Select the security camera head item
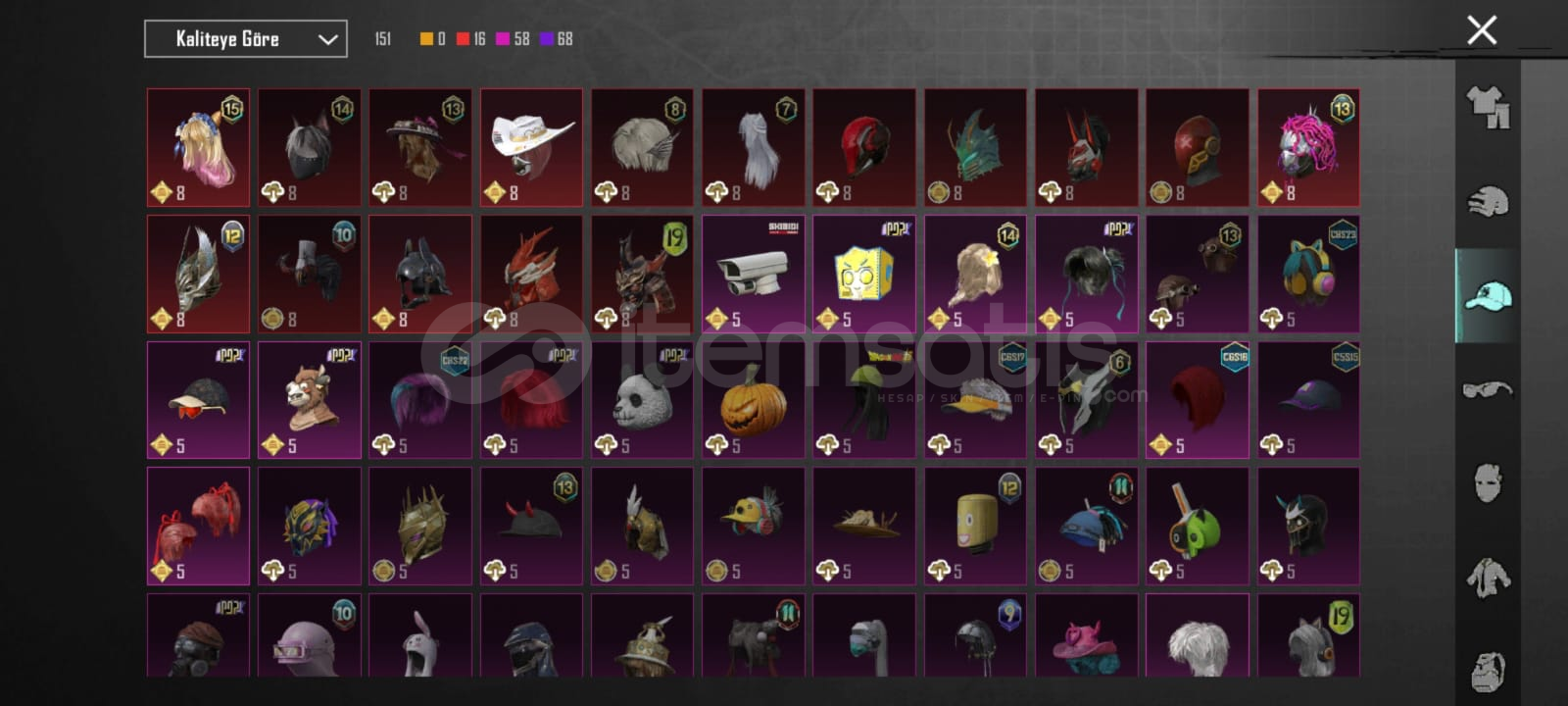Image resolution: width=1568 pixels, height=706 pixels. (754, 274)
